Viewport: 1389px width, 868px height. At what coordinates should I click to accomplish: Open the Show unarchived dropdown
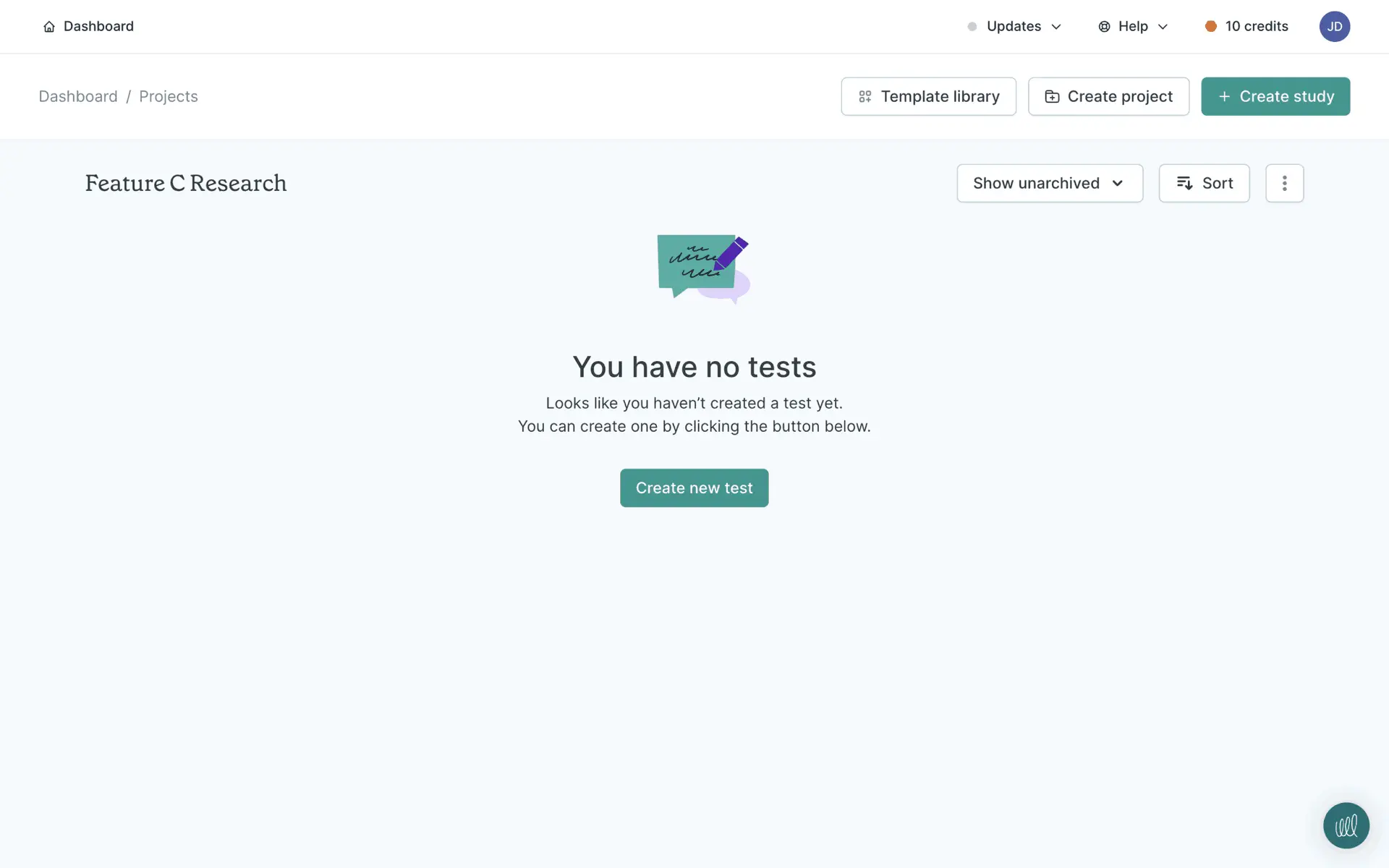coord(1049,183)
